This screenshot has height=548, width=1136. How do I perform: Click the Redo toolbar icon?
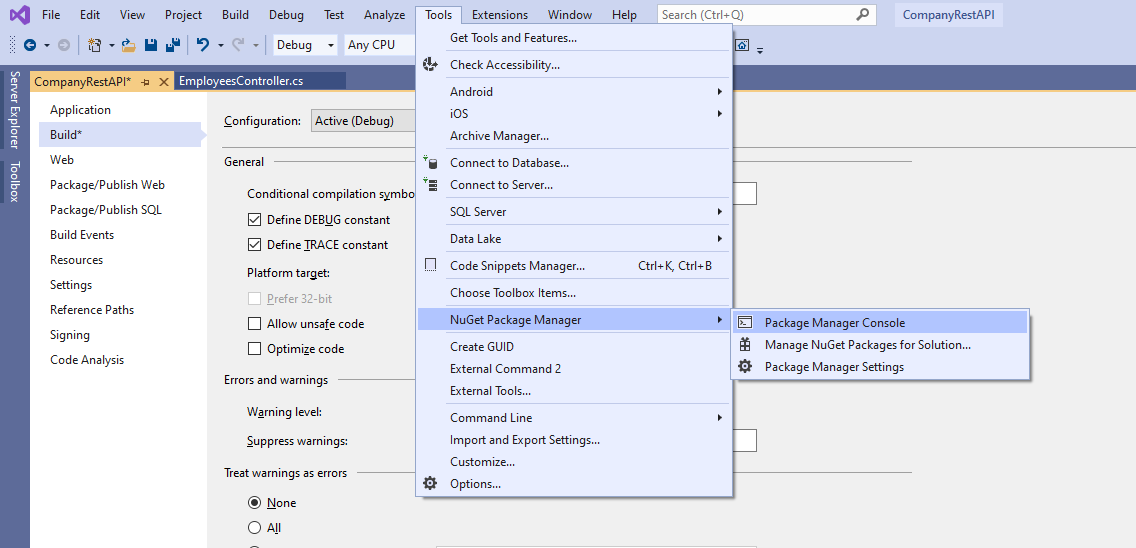(238, 45)
